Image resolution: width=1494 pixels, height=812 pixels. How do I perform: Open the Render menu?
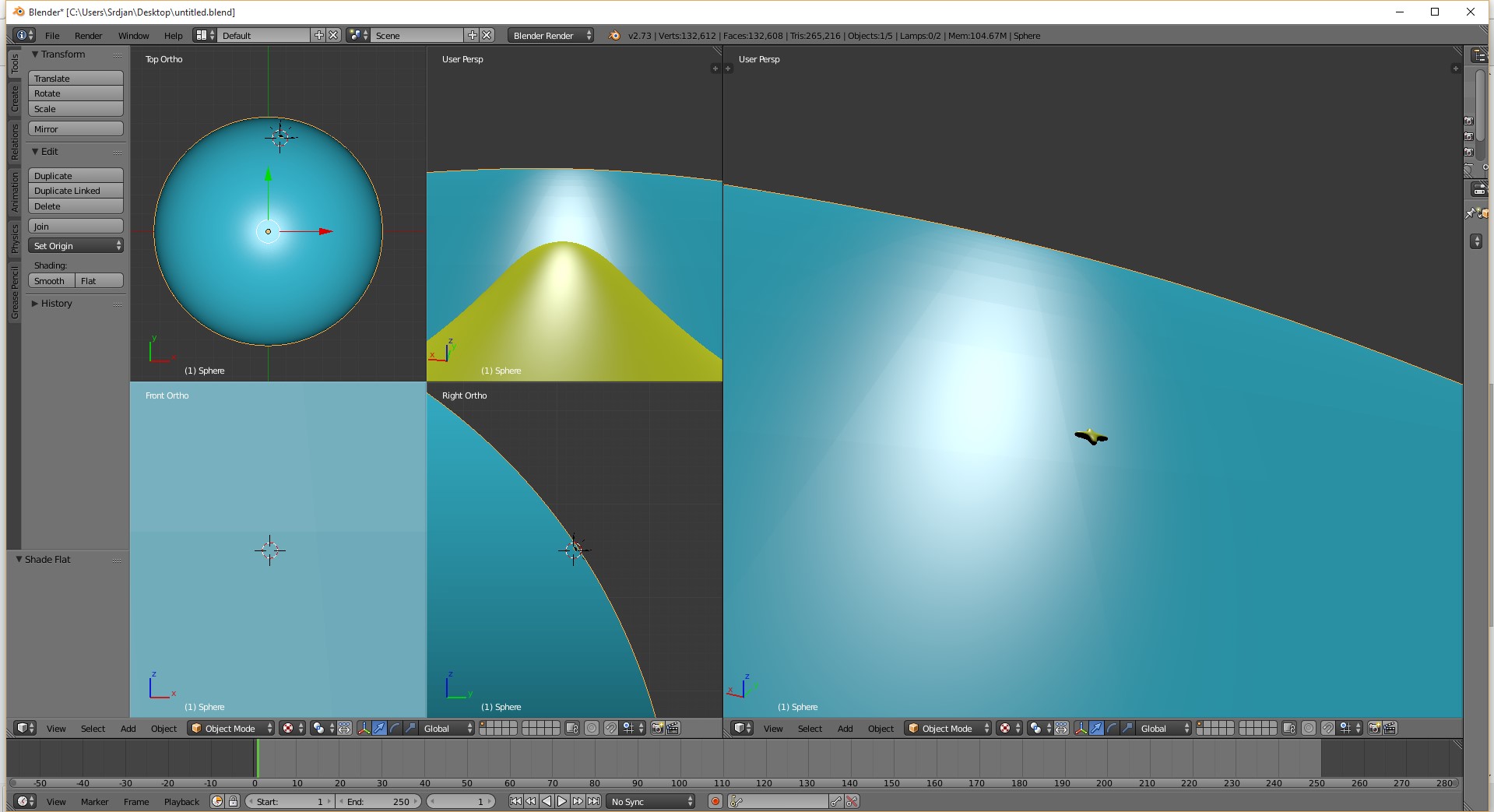(88, 36)
